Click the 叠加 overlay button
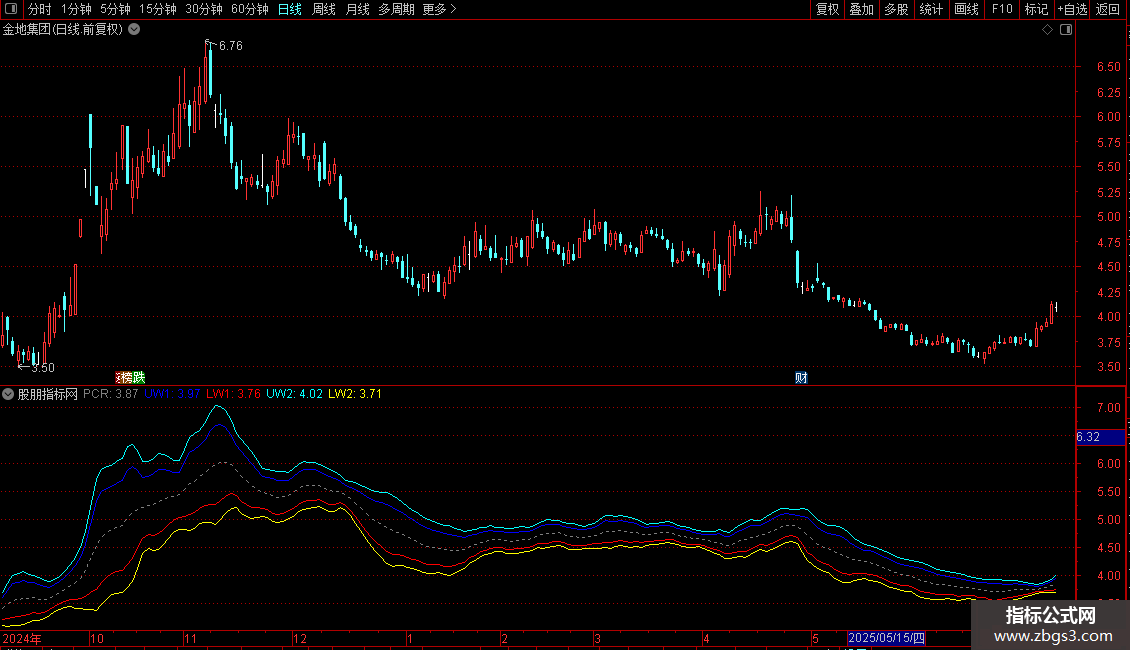Screen dimensions: 1130x650 (861, 9)
